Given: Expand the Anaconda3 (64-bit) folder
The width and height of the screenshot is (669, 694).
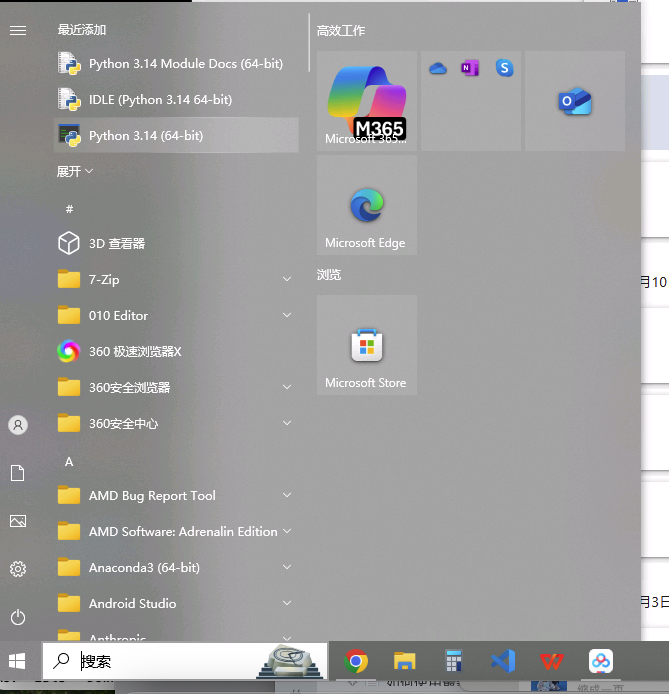Looking at the screenshot, I should [x=176, y=567].
